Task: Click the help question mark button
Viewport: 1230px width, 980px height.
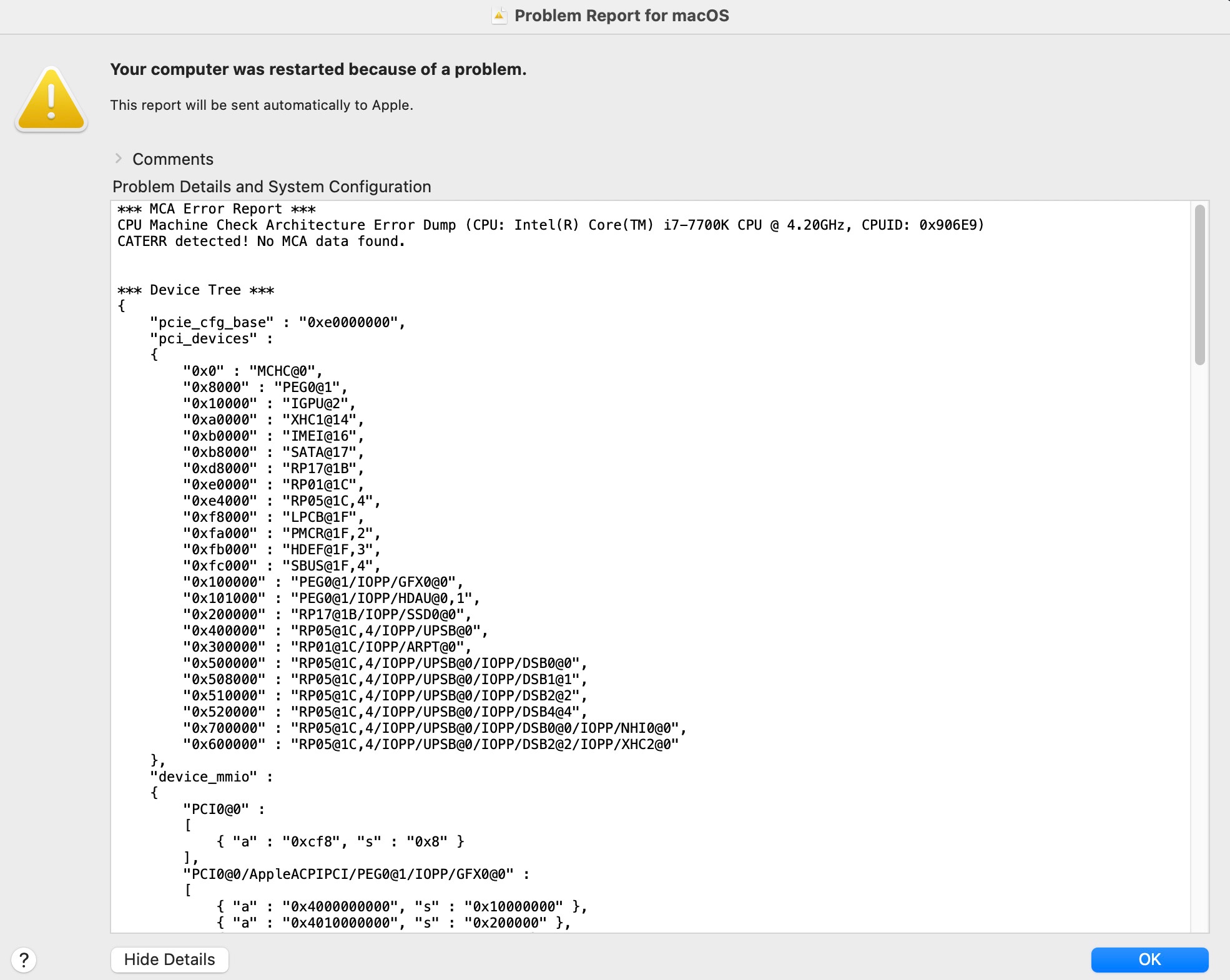Action: 24,959
